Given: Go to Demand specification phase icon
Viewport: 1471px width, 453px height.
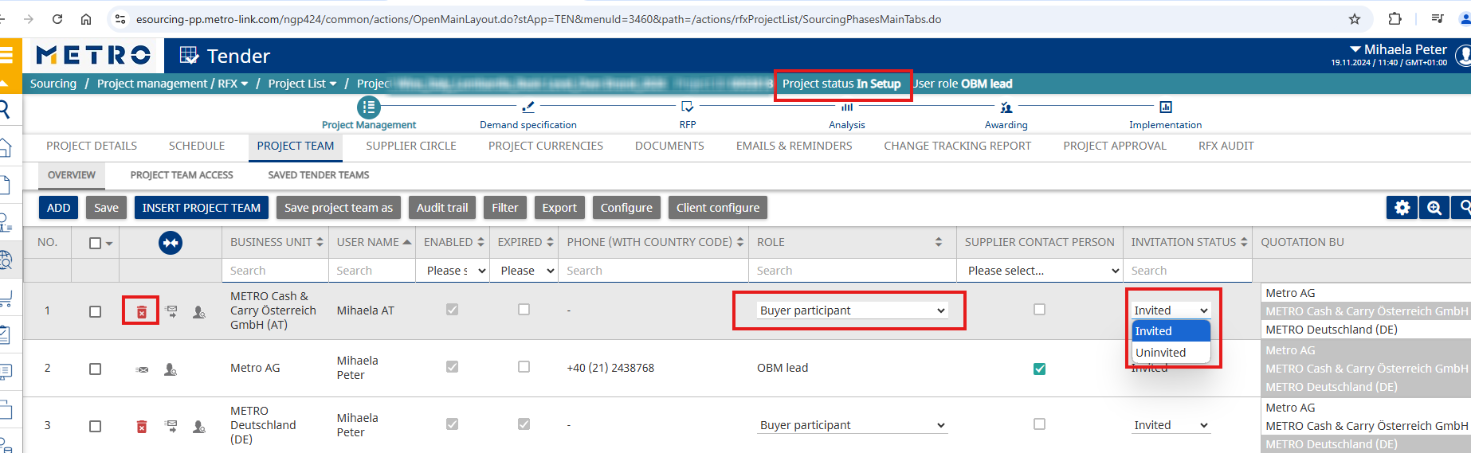Looking at the screenshot, I should pos(528,107).
